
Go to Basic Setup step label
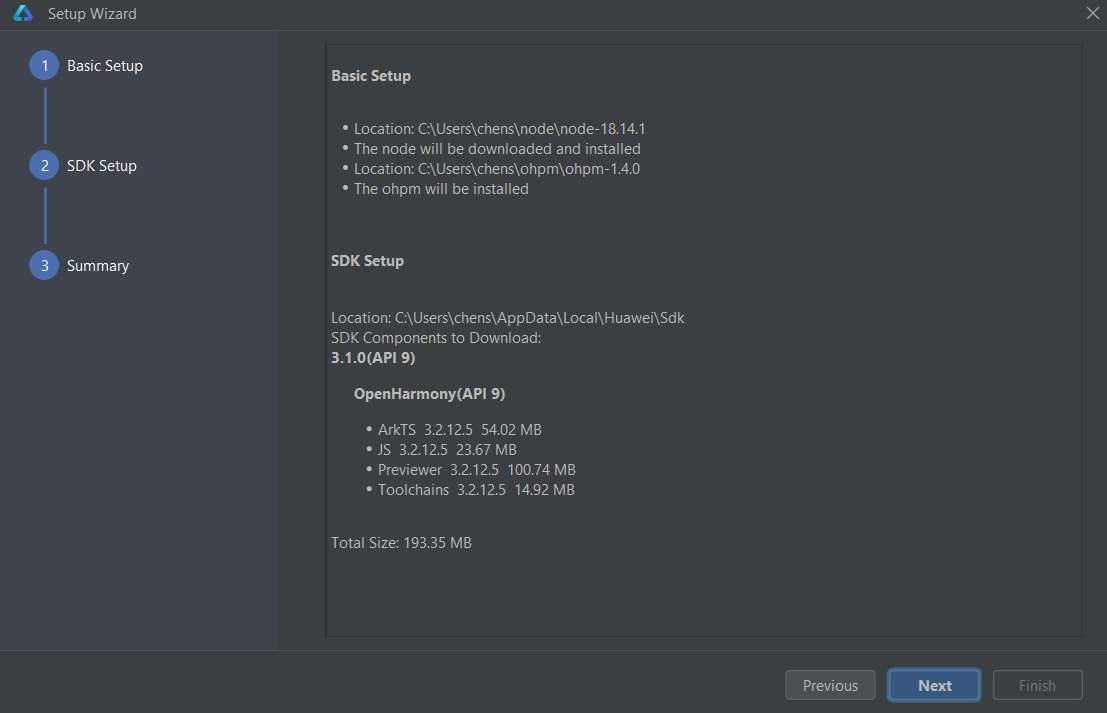[104, 66]
